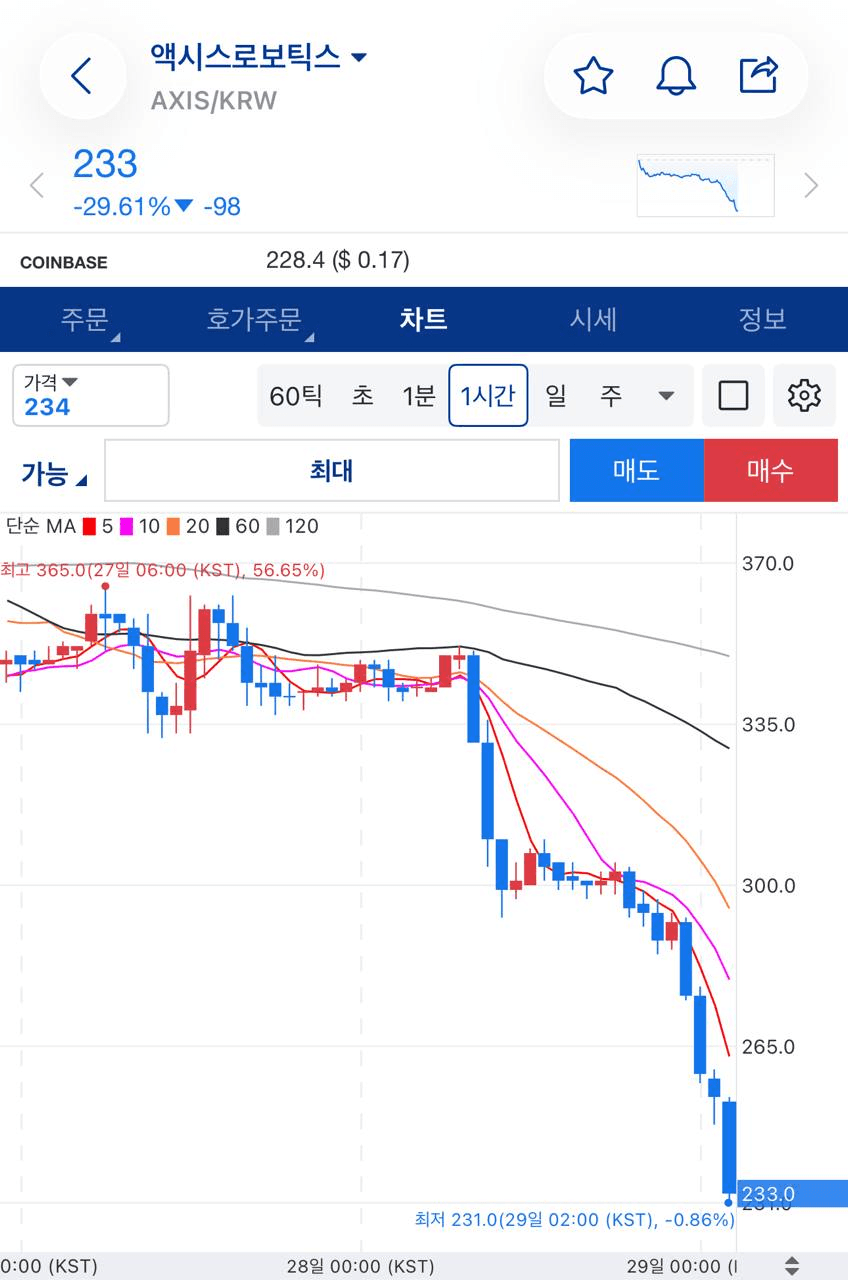Click the black MA 60 color swatch

(222, 526)
